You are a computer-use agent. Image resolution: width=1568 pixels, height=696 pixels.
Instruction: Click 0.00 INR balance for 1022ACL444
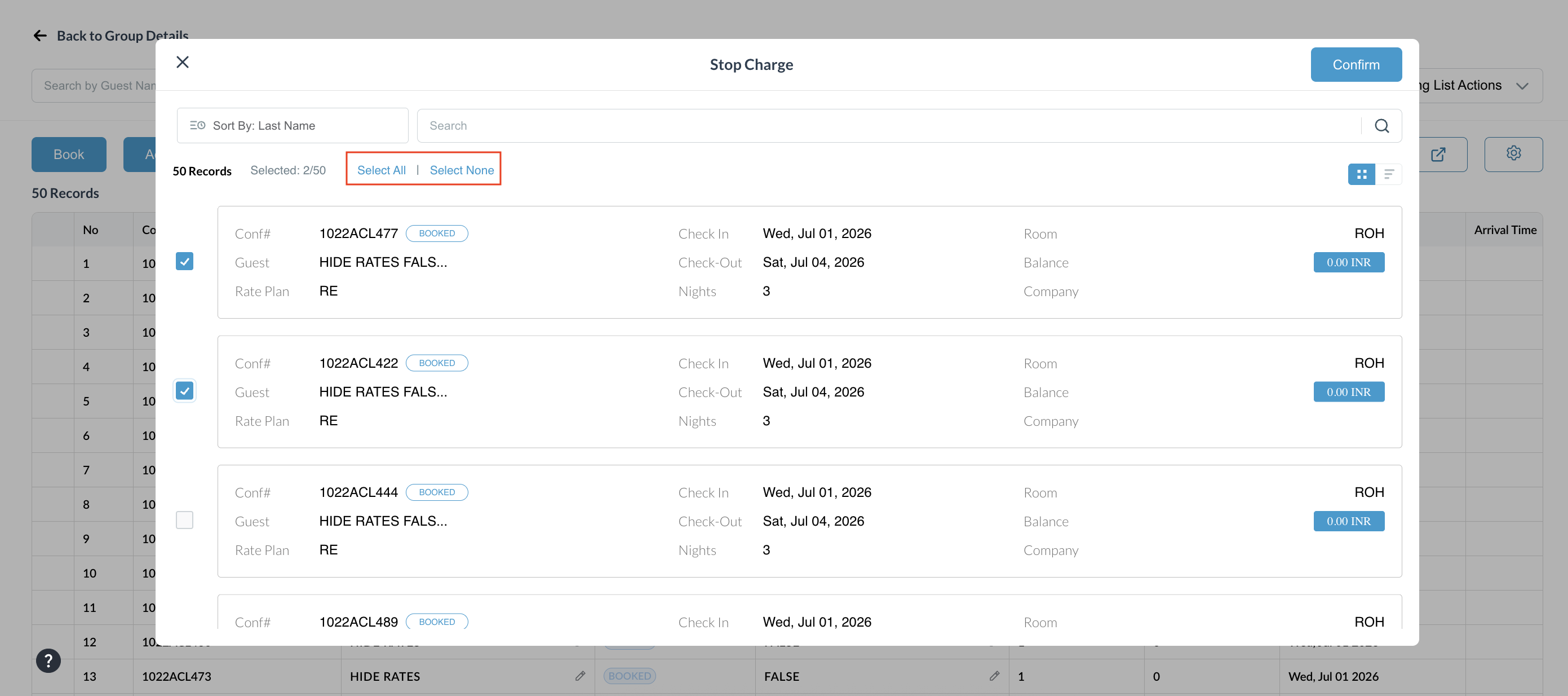(x=1349, y=521)
